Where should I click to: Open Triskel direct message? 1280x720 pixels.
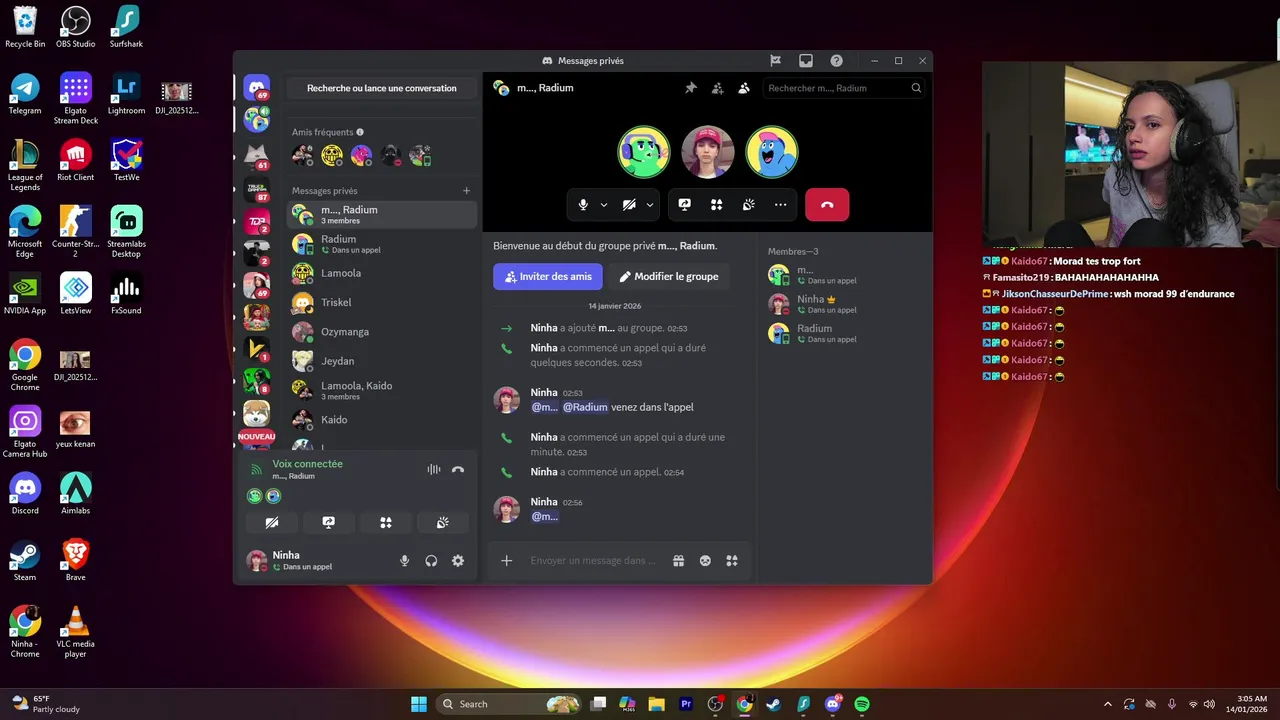point(382,302)
